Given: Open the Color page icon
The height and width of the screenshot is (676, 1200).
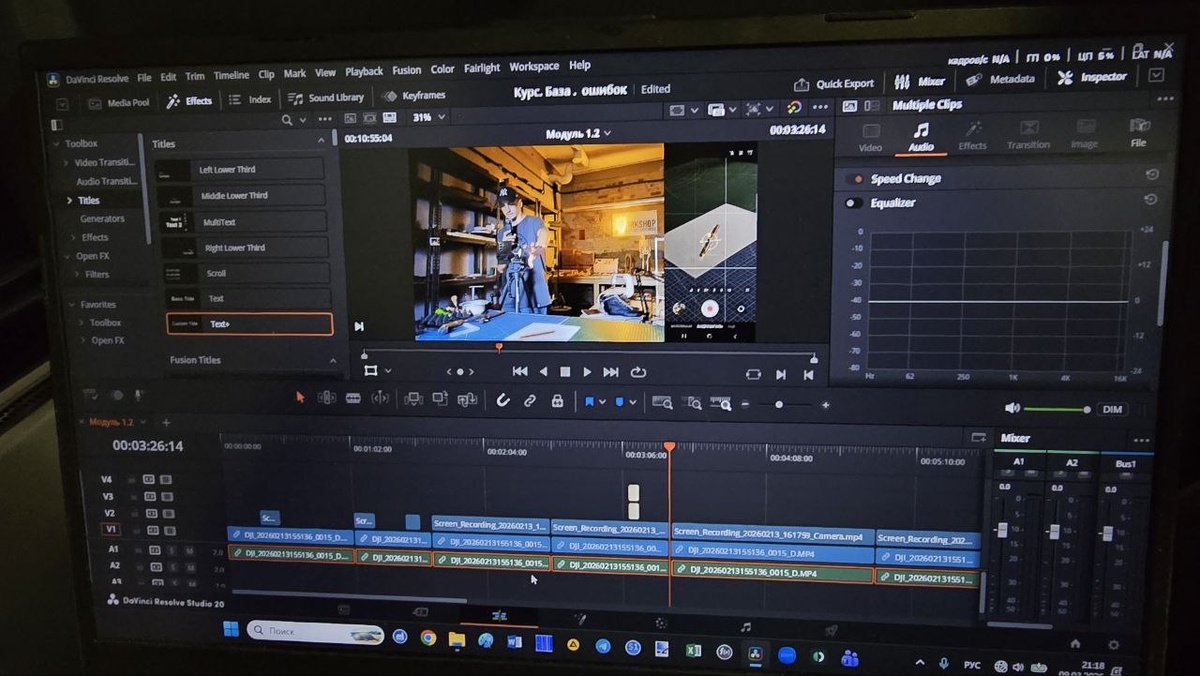Looking at the screenshot, I should [660, 622].
